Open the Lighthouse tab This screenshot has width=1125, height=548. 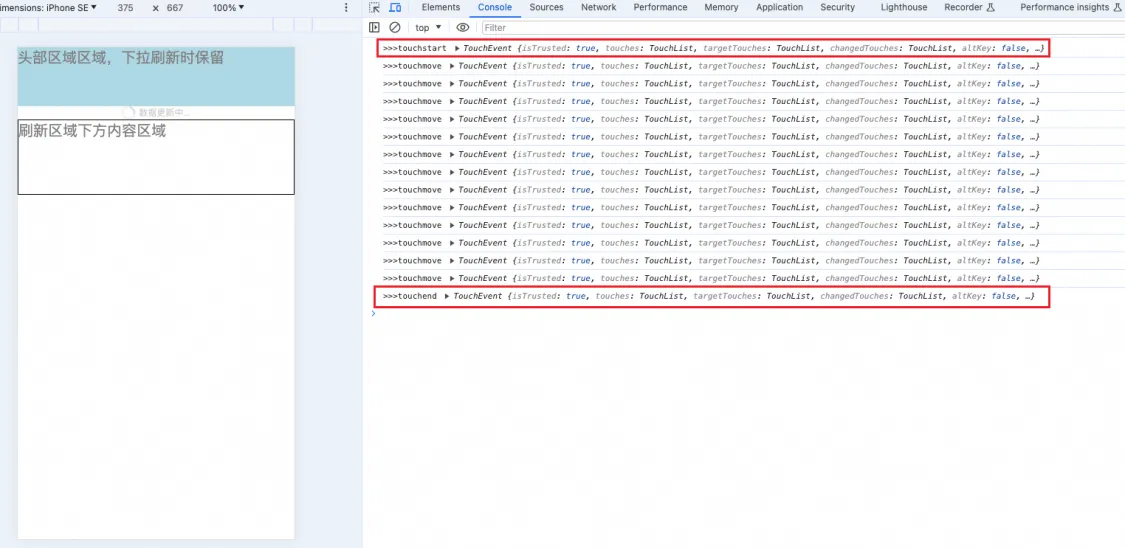tap(903, 7)
